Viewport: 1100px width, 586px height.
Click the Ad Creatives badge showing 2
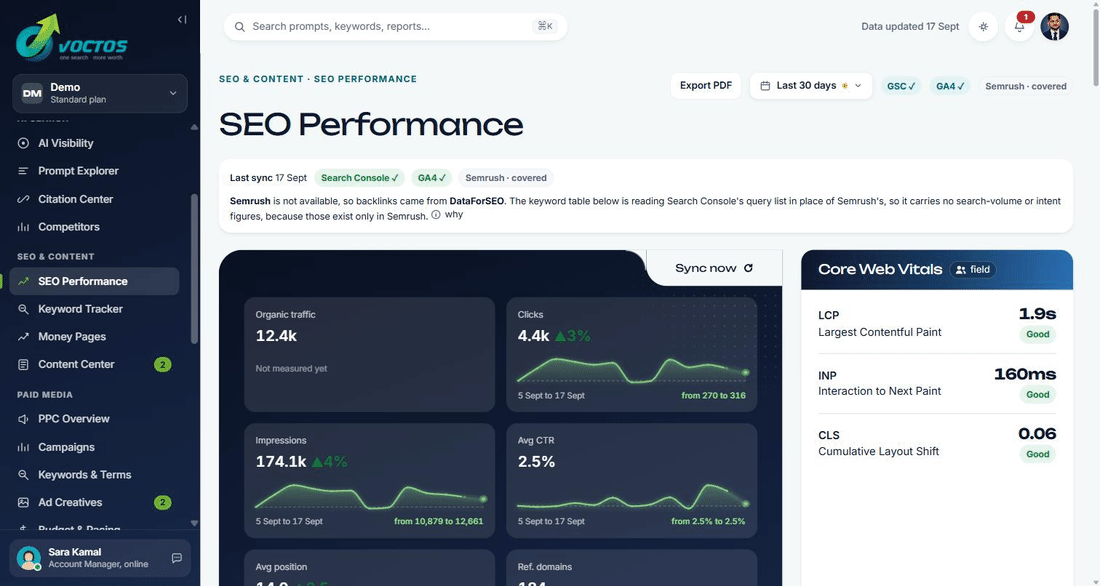[163, 502]
